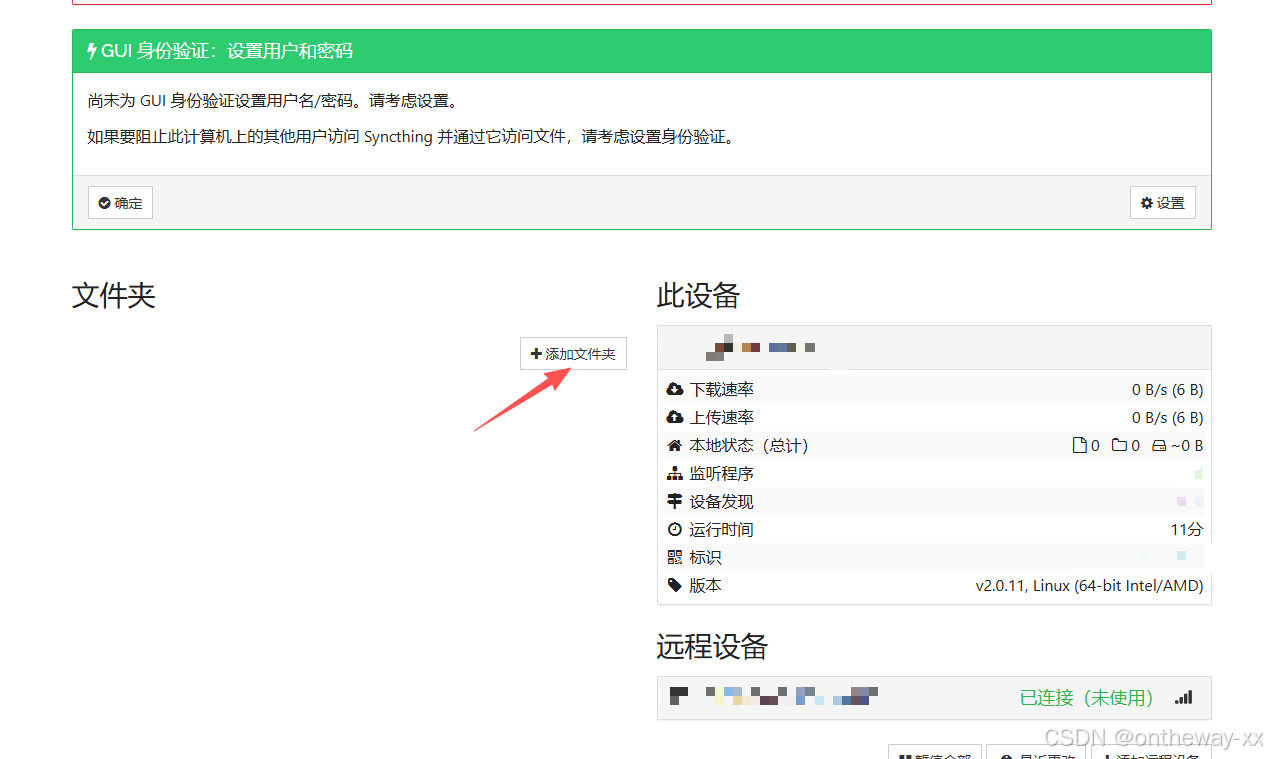
Task: Click the signpost icon beside 设备发现
Action: coord(675,501)
